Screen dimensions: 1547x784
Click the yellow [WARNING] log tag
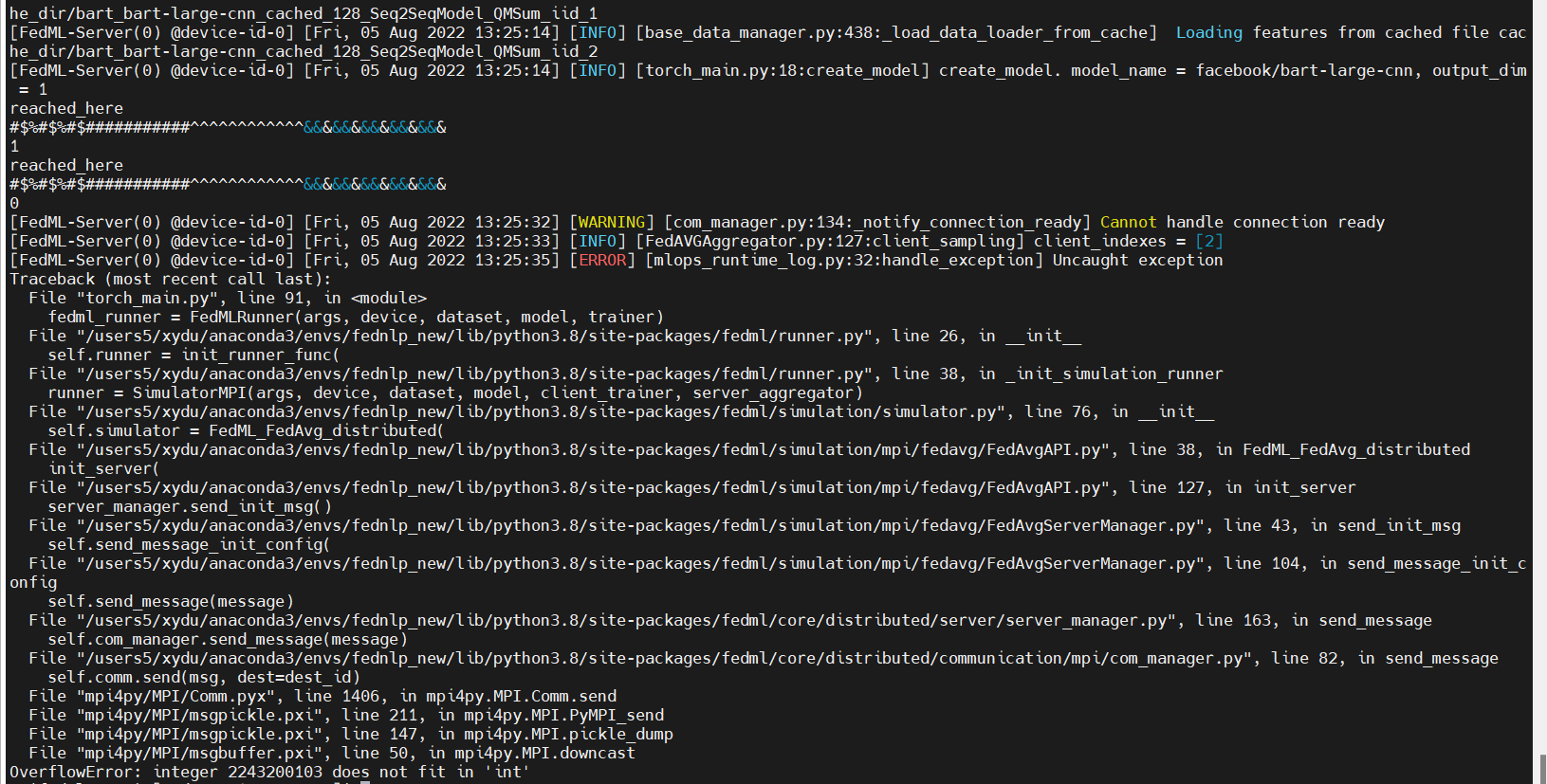pyautogui.click(x=612, y=222)
